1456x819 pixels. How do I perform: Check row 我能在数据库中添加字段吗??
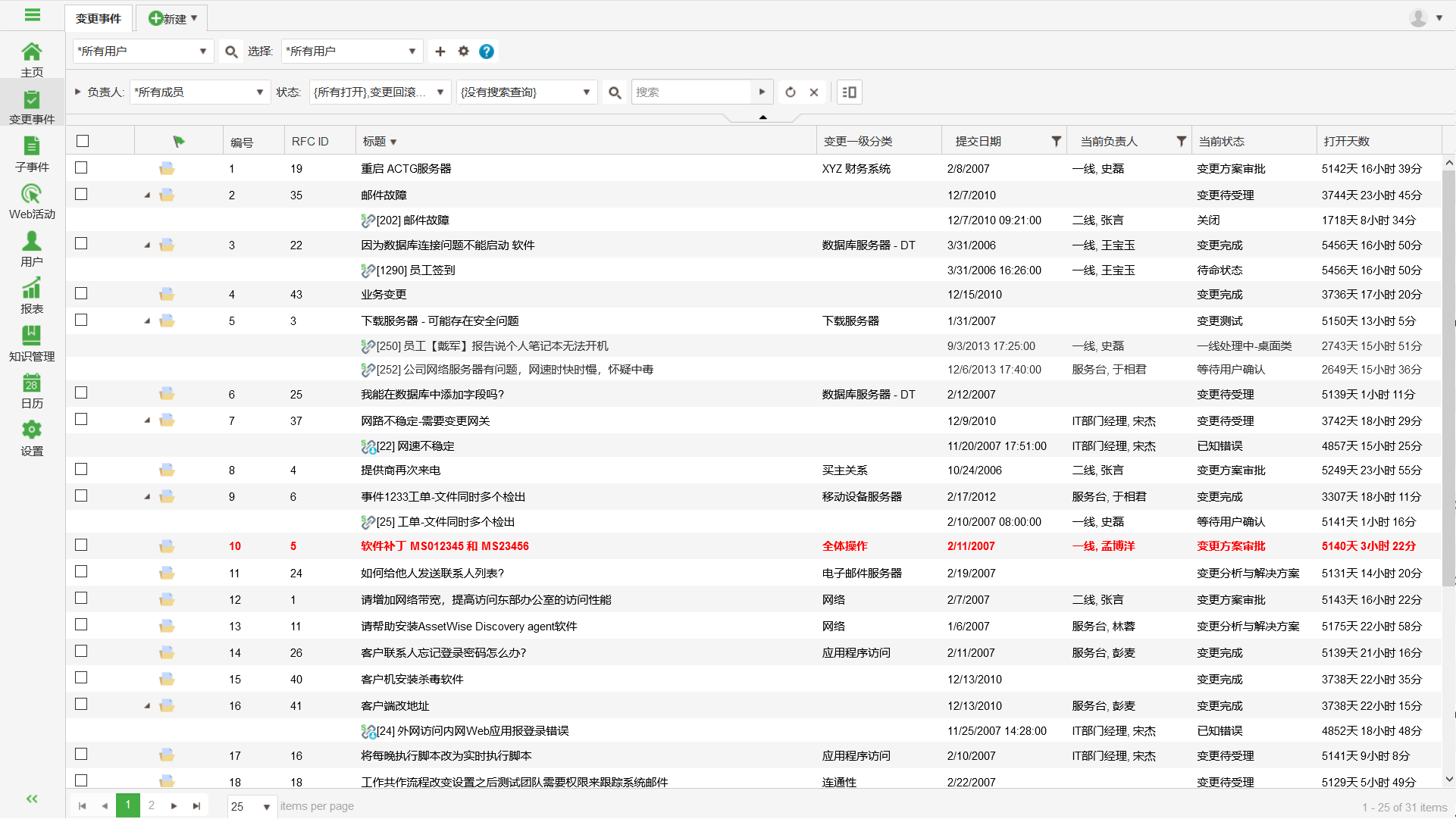point(81,392)
